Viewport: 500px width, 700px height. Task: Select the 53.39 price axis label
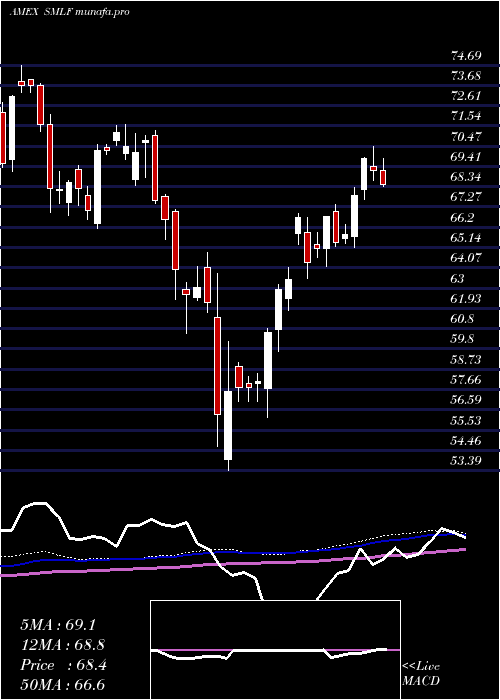pos(466,460)
